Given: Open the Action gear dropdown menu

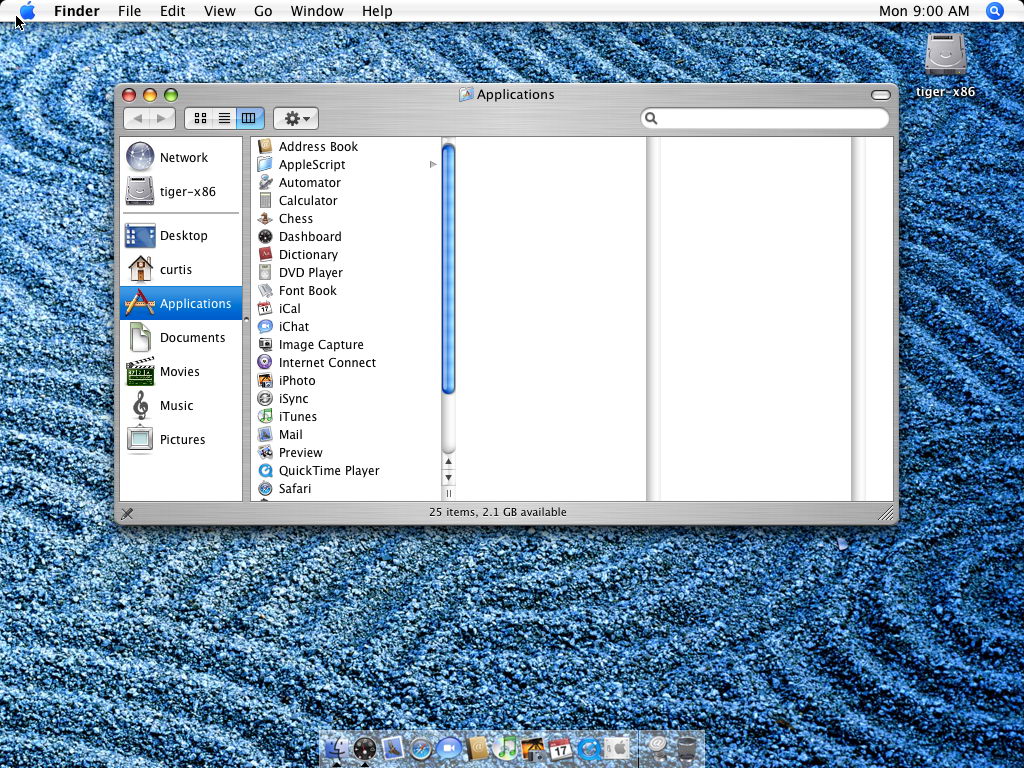Looking at the screenshot, I should (x=296, y=118).
